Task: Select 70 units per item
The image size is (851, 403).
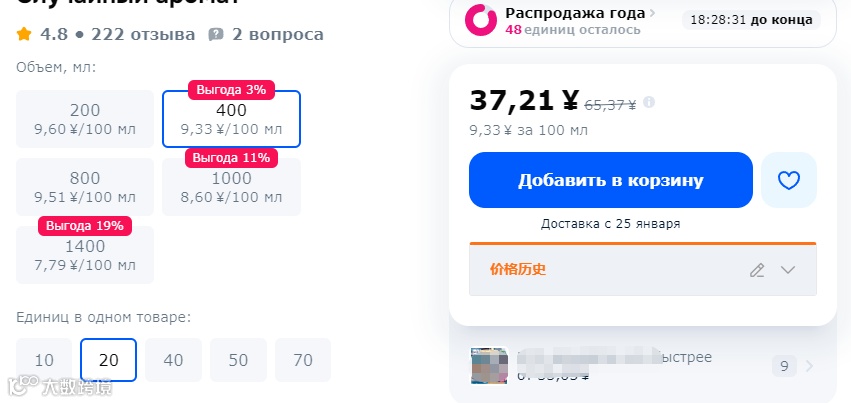Action: point(303,360)
